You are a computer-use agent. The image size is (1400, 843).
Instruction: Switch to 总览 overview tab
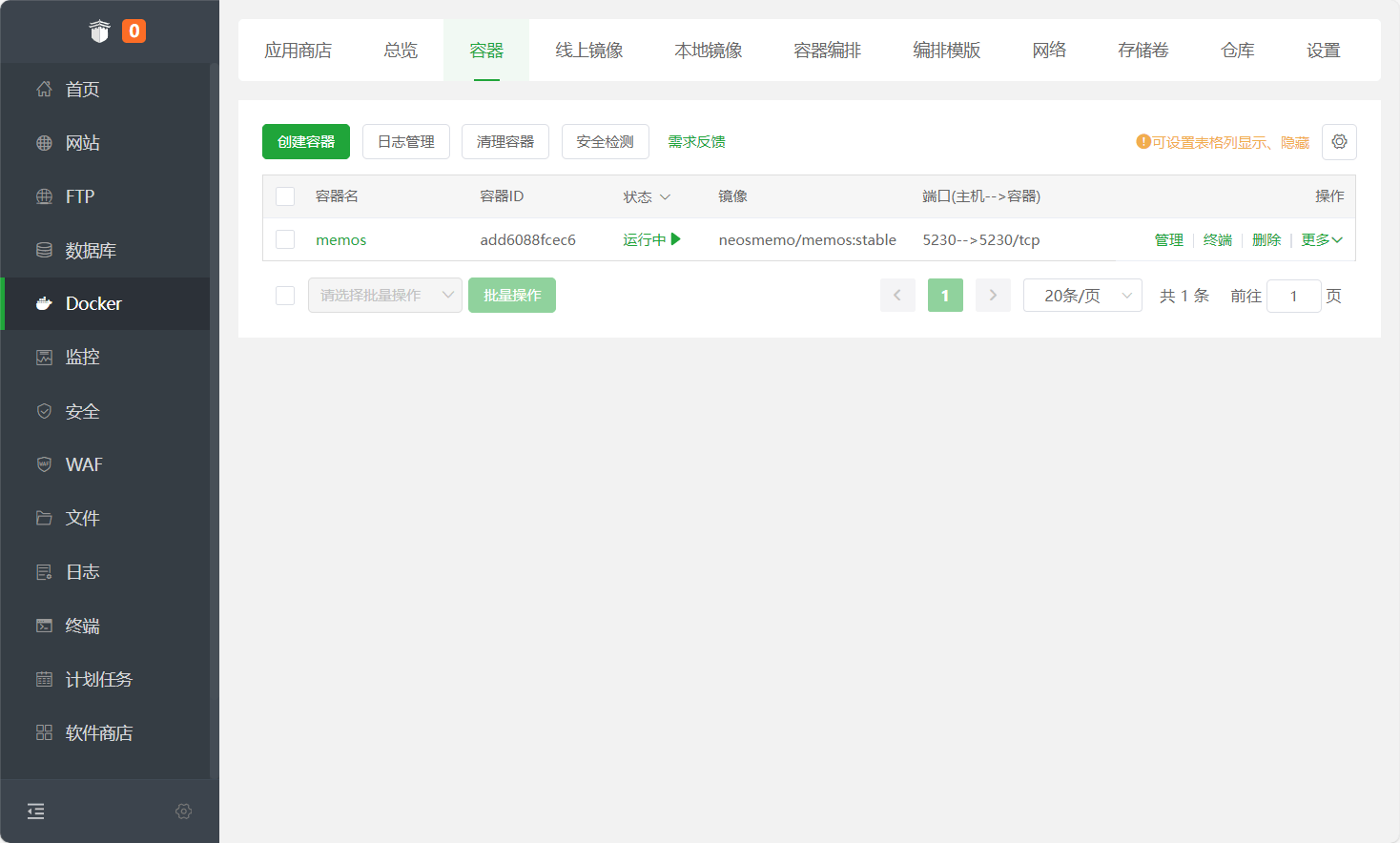tap(401, 51)
